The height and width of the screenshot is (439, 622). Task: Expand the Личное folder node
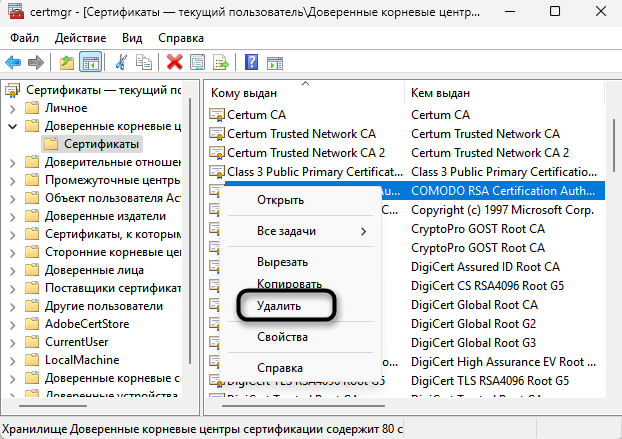coord(12,108)
